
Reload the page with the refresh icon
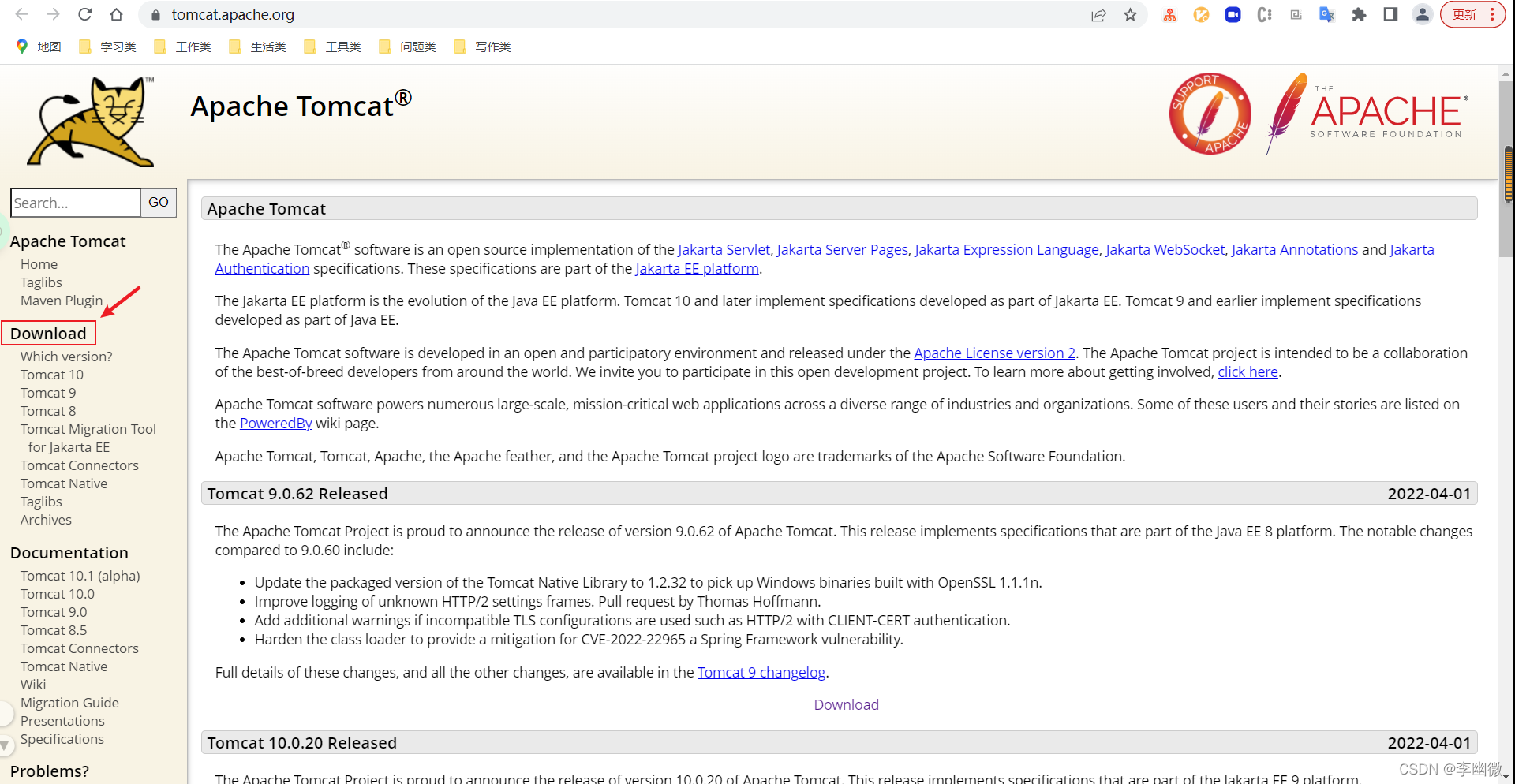tap(85, 14)
